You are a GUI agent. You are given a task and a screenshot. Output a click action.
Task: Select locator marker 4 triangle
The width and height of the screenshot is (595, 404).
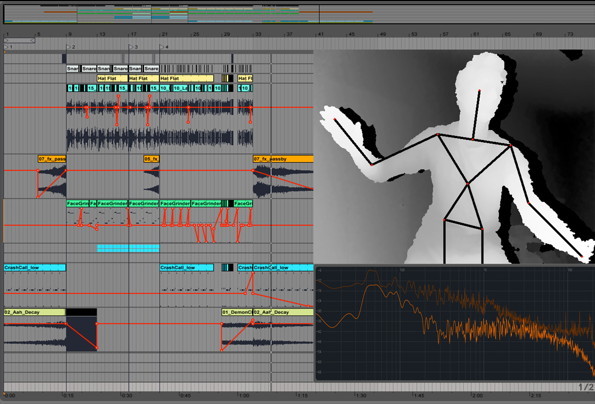pos(162,47)
